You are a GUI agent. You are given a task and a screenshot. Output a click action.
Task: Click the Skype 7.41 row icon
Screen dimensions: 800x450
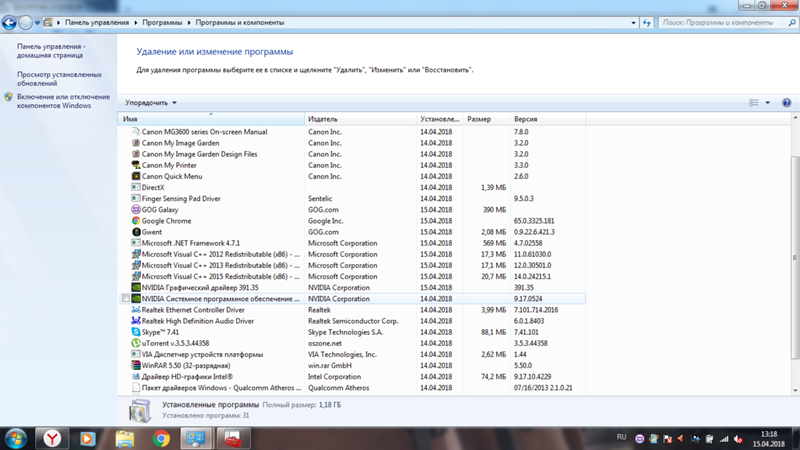136,332
